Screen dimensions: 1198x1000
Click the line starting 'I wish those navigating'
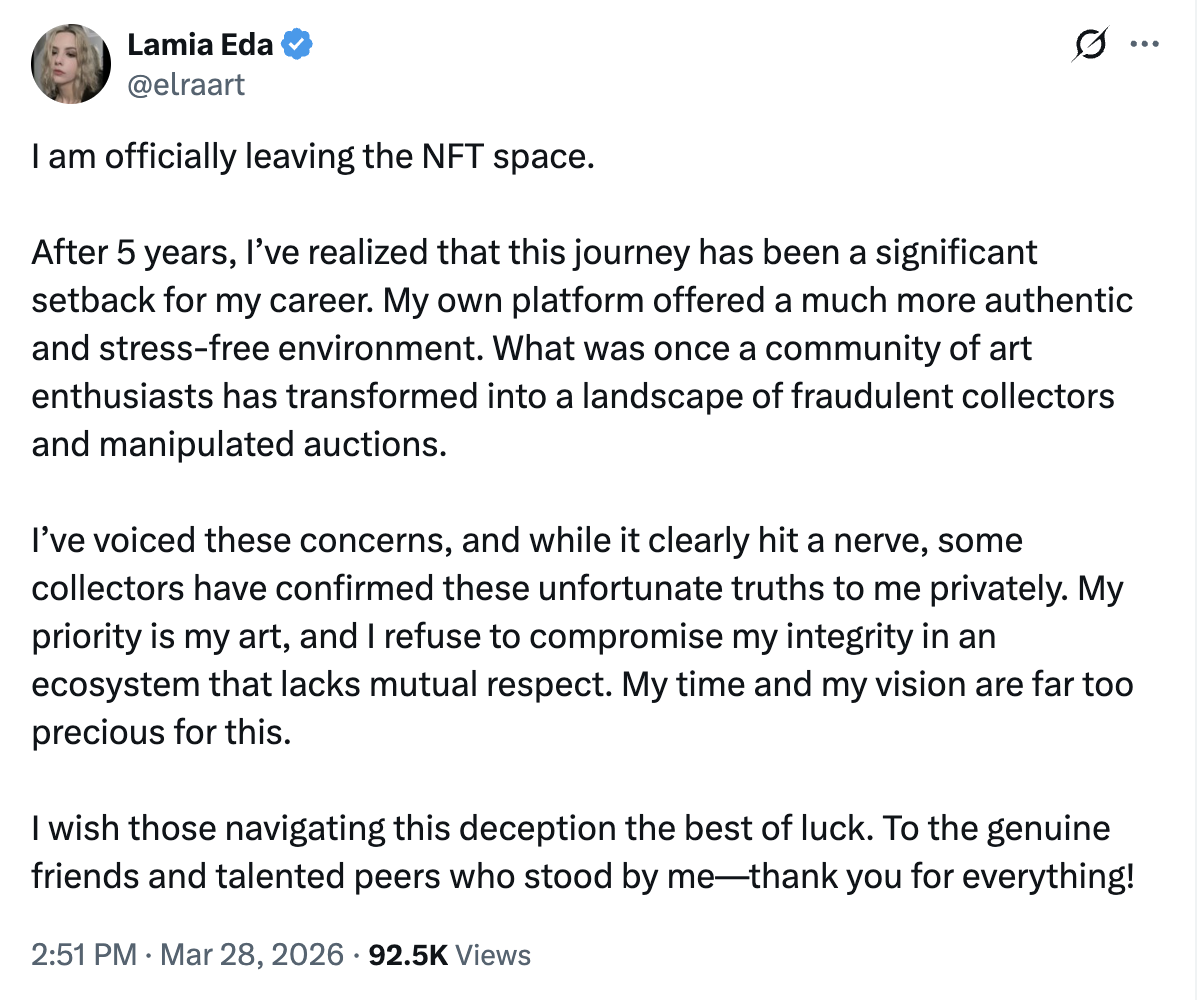(x=571, y=828)
